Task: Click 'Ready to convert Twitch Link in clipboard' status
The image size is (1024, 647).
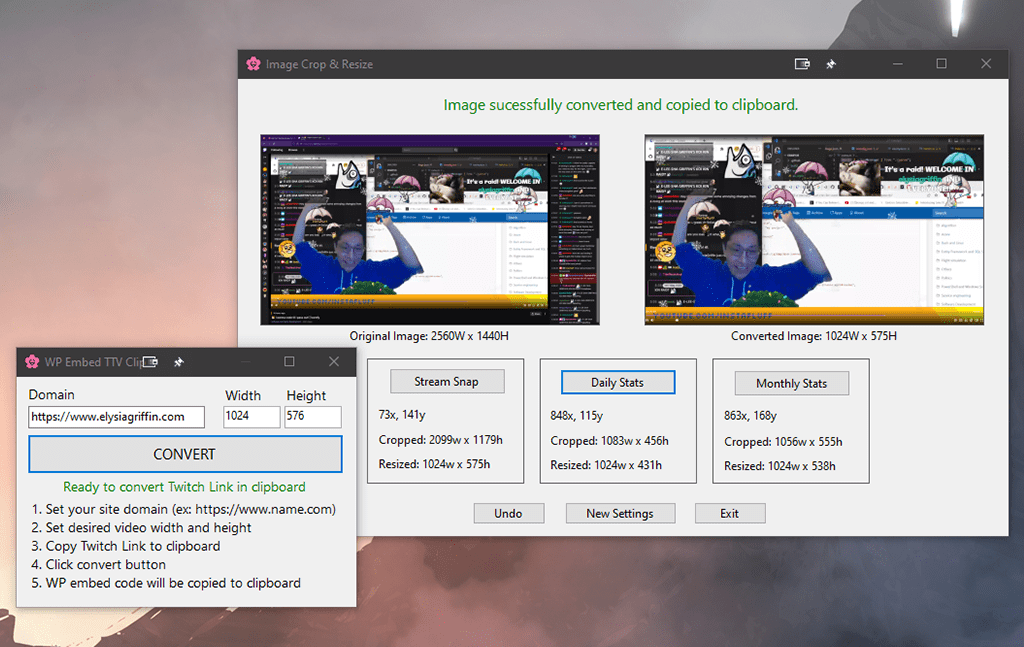Action: click(184, 487)
